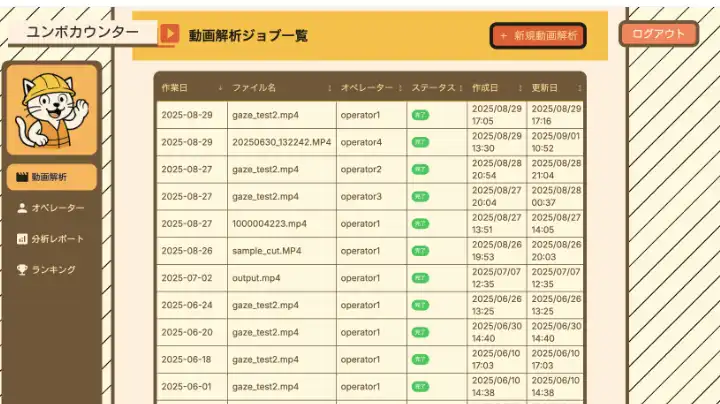Click the orange play icon beside the page title
The height and width of the screenshot is (404, 720).
coord(170,34)
